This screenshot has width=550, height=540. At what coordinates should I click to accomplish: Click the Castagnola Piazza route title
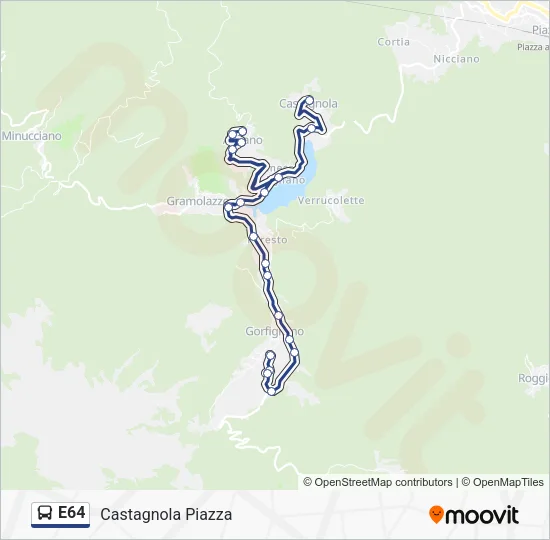(166, 515)
